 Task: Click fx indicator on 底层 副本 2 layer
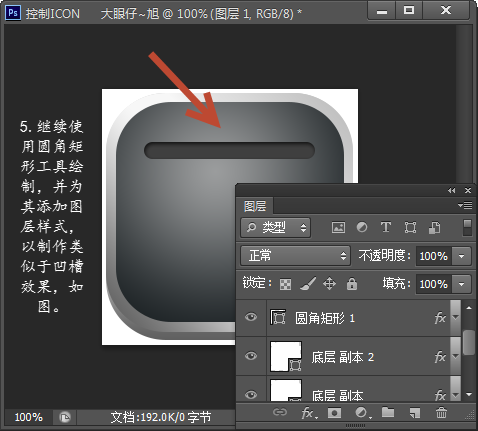[440, 357]
